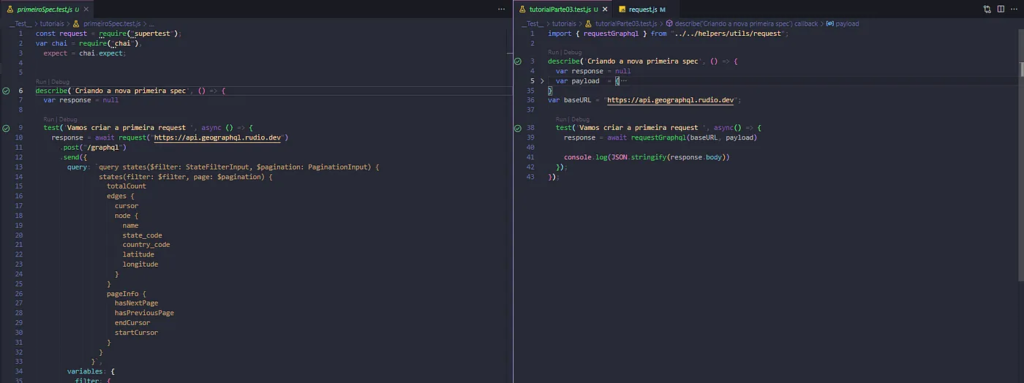The height and width of the screenshot is (383, 1024).
Task: Click 'latitude' on line 22
Action: [x=138, y=255]
